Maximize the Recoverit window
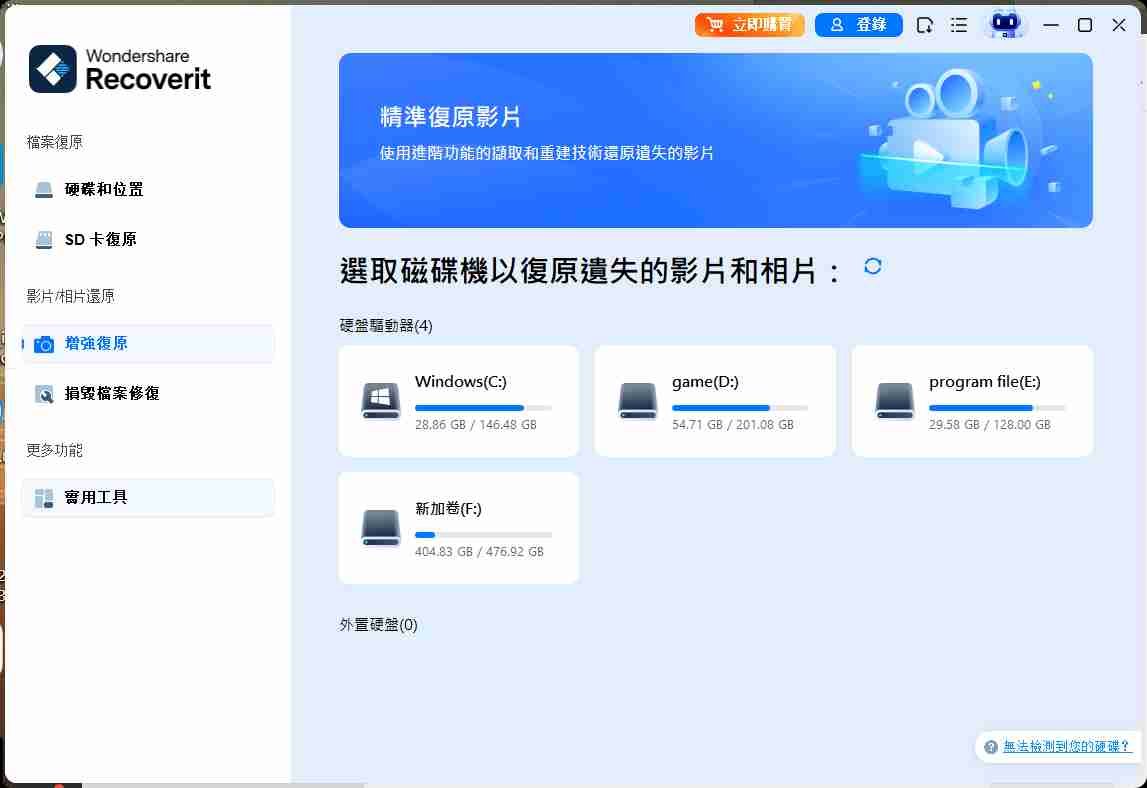This screenshot has width=1147, height=788. tap(1085, 25)
